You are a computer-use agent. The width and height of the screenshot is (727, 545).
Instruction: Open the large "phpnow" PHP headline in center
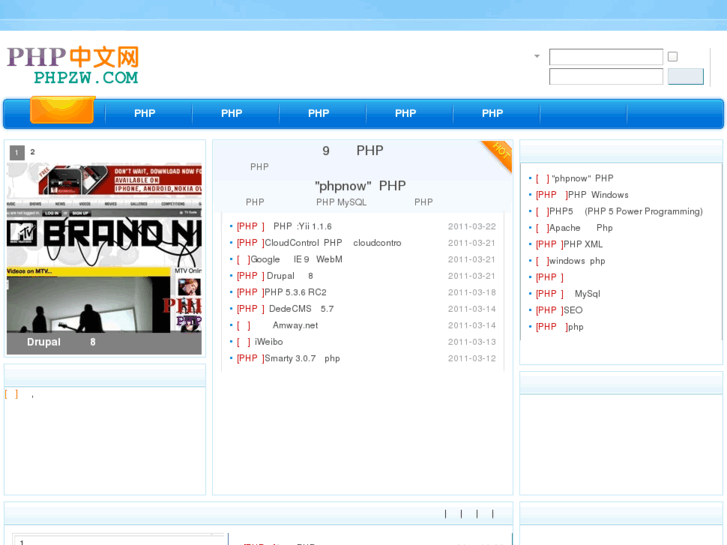[360, 186]
